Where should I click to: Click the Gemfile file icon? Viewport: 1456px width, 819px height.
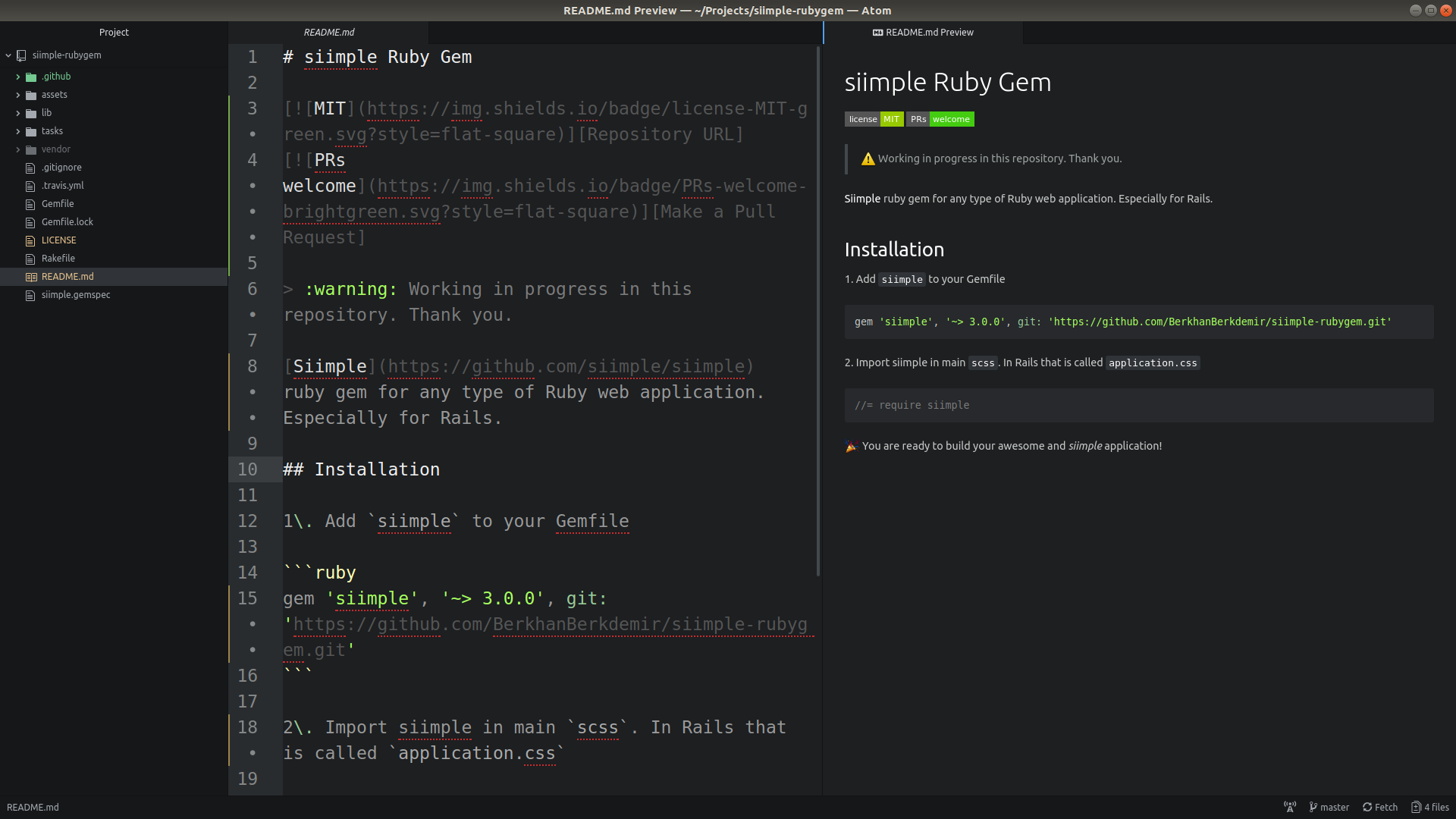click(30, 204)
